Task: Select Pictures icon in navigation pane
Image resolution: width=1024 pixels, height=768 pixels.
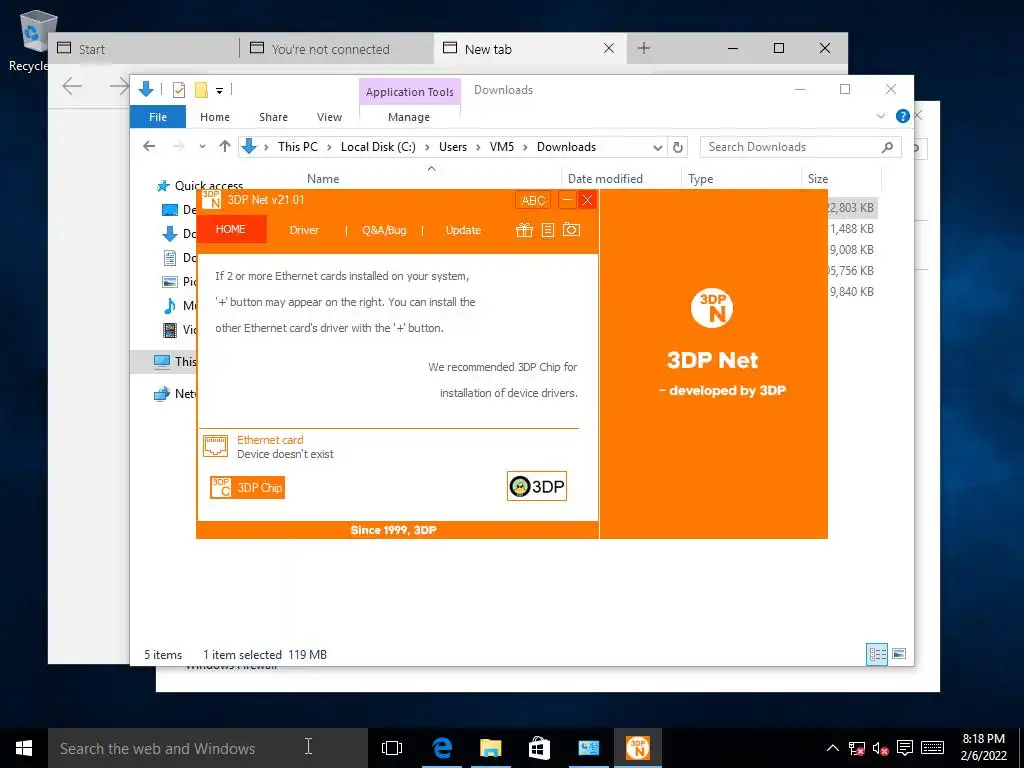Action: (170, 281)
